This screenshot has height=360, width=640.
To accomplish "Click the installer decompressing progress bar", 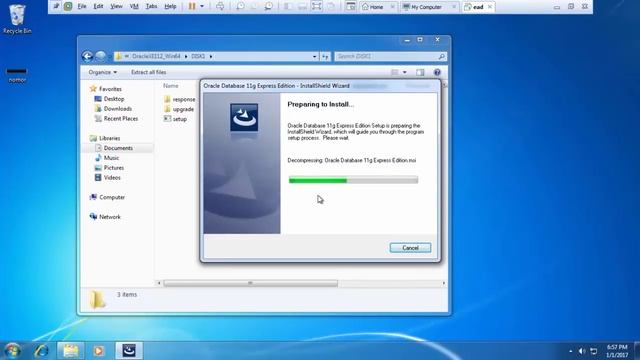I will point(353,180).
